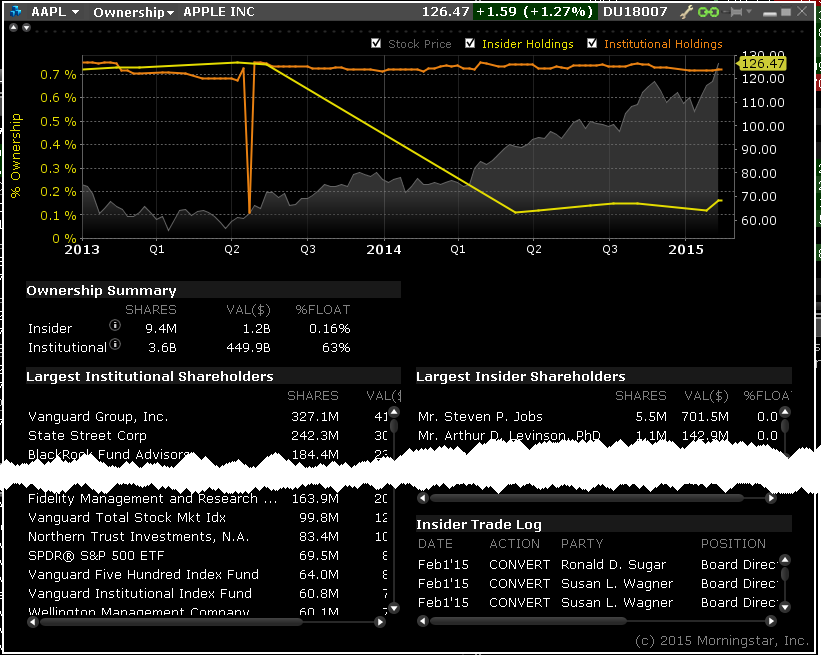Select Northern Trust Investments, N.A. row

coord(207,537)
